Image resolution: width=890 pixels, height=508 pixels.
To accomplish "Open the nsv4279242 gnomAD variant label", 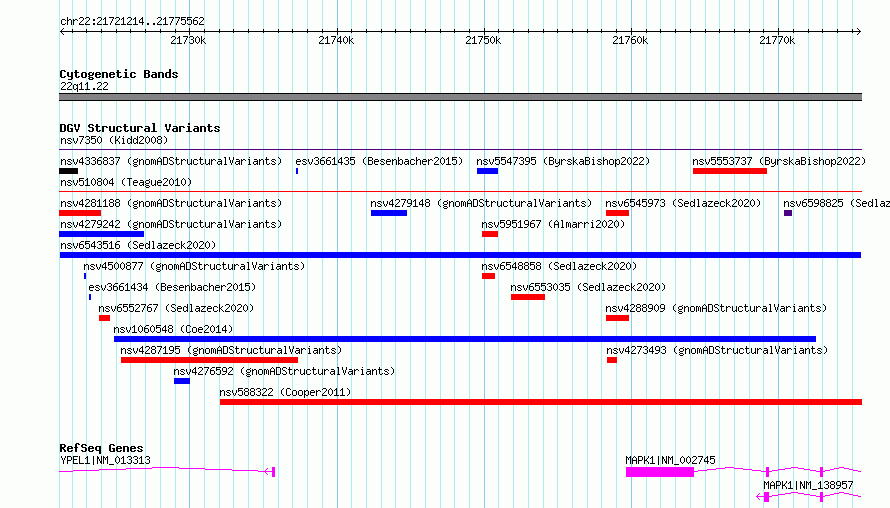I will (171, 224).
